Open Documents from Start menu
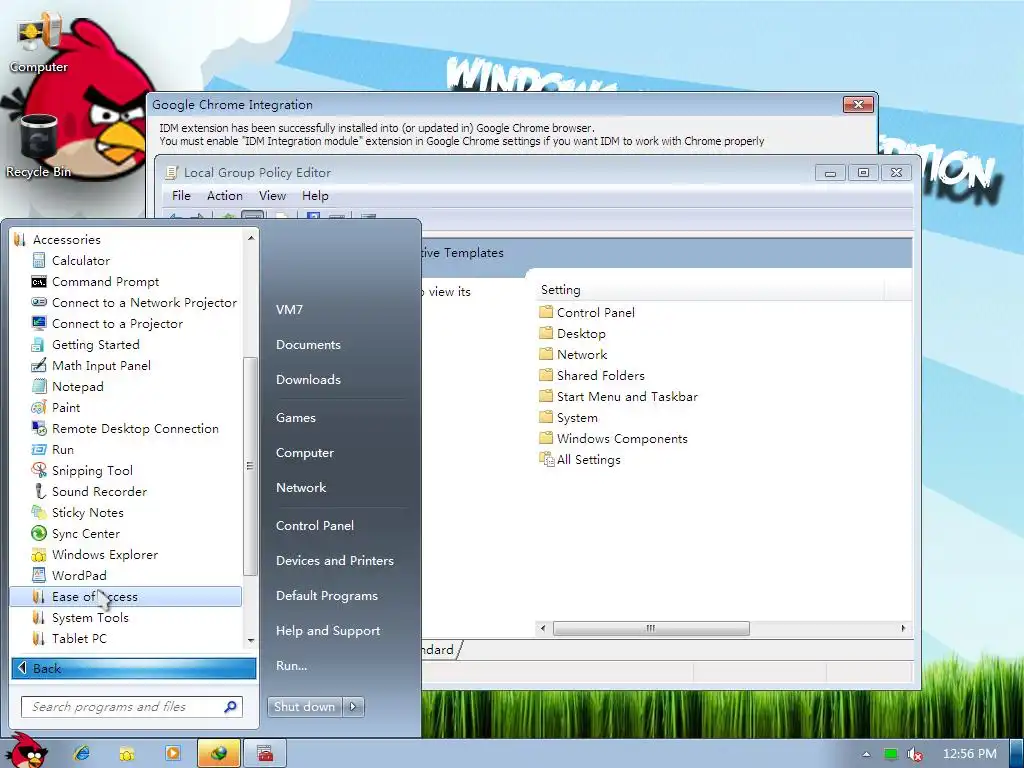1024x768 pixels. 308,344
